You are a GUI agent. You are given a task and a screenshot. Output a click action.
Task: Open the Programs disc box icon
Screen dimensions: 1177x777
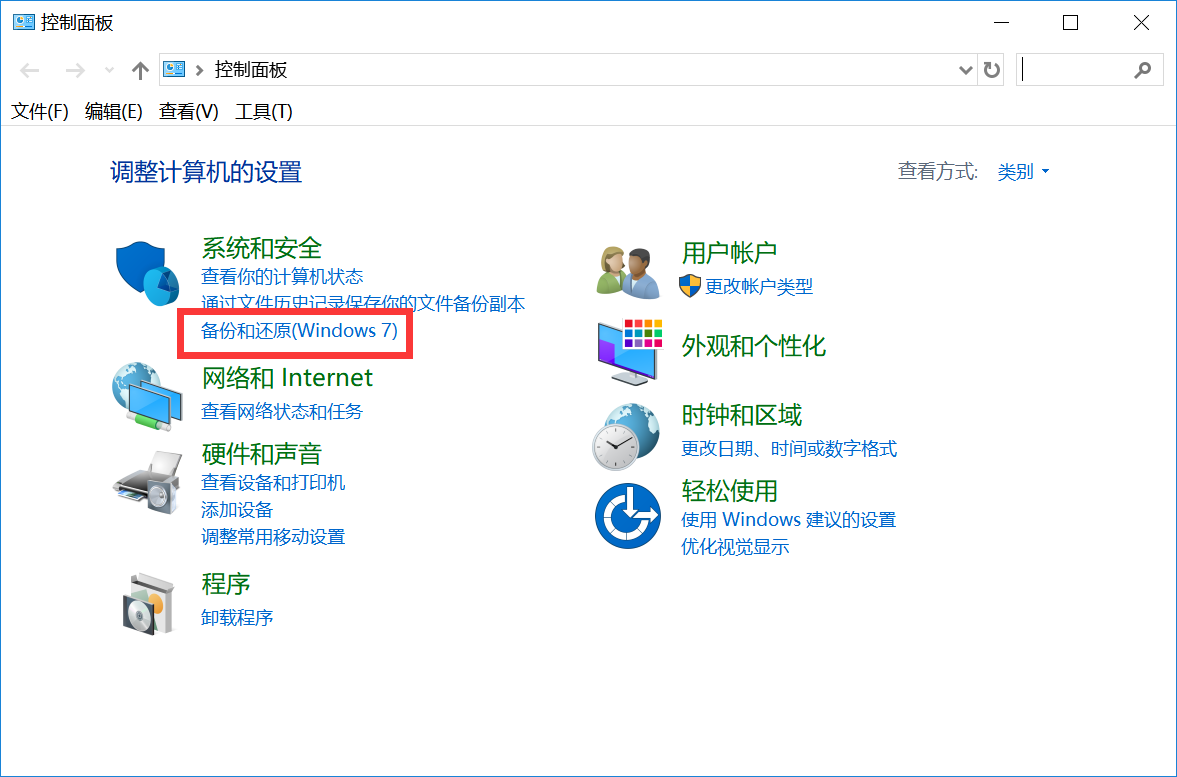(147, 602)
